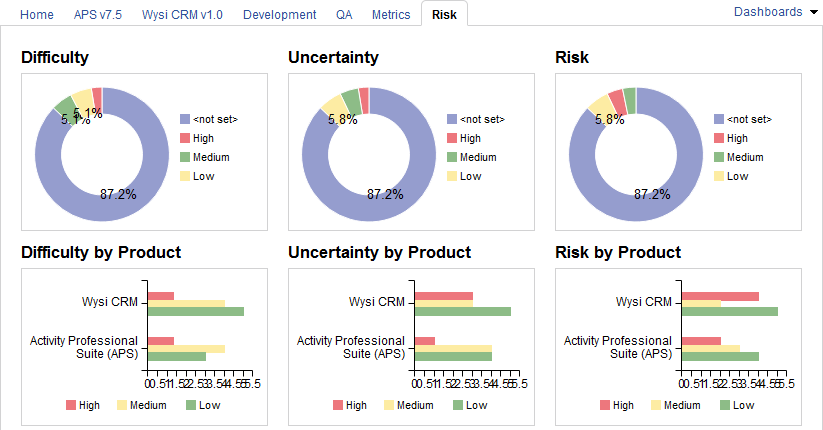The width and height of the screenshot is (823, 430).
Task: Select the Development tab
Action: [279, 15]
